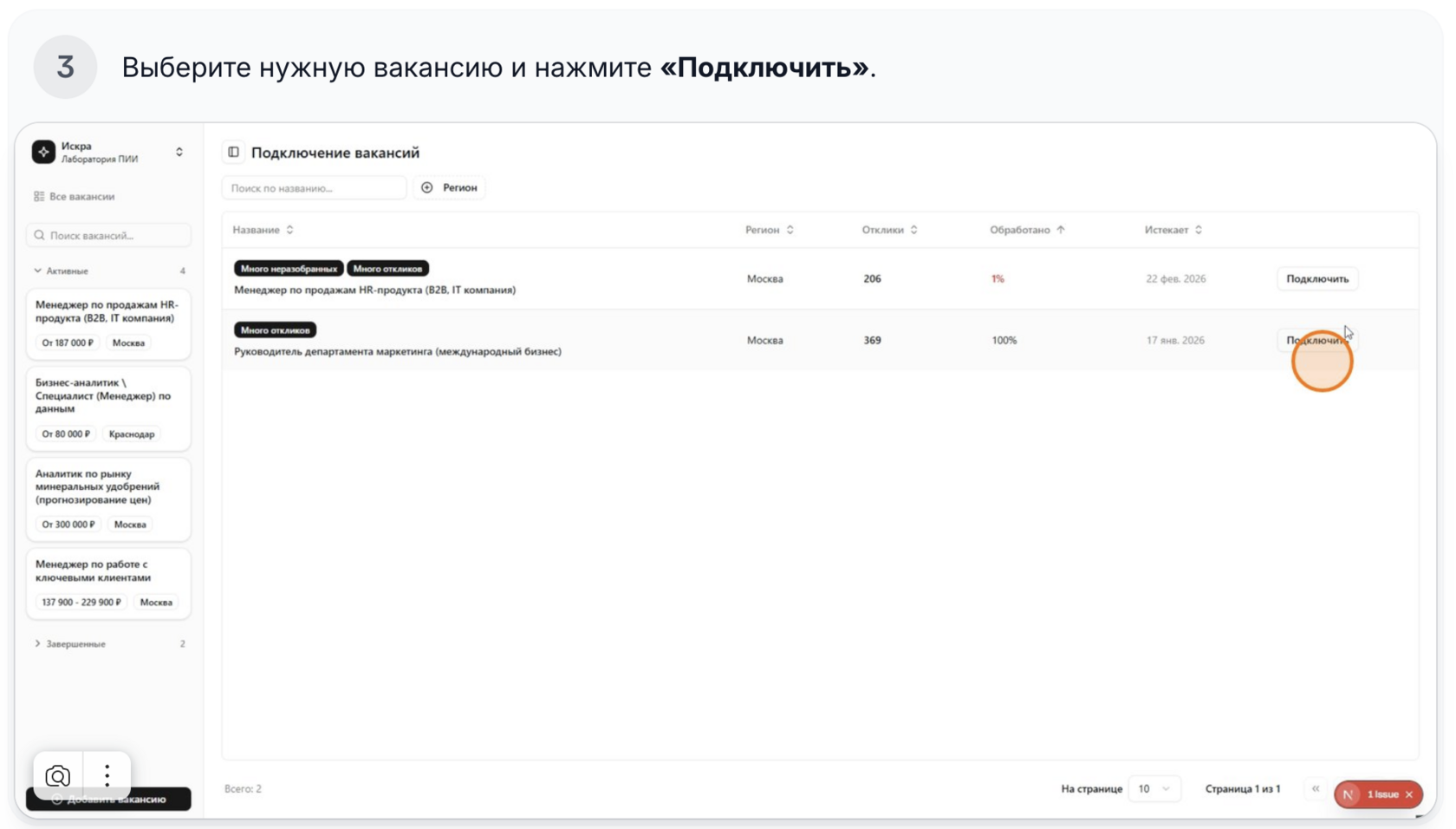
Task: Click the 1% processed value
Action: (998, 279)
